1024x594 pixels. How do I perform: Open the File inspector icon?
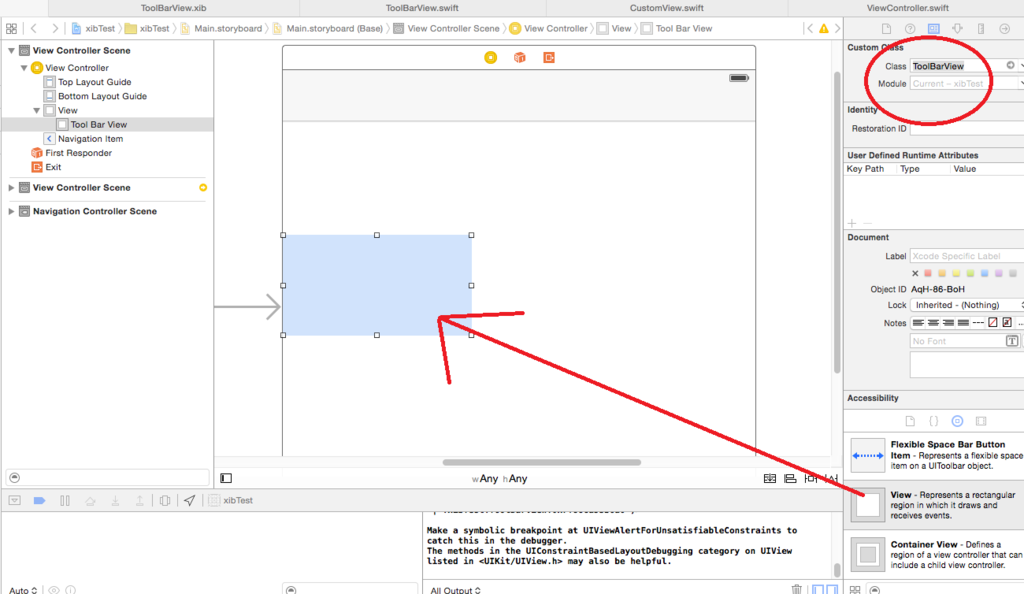(886, 29)
